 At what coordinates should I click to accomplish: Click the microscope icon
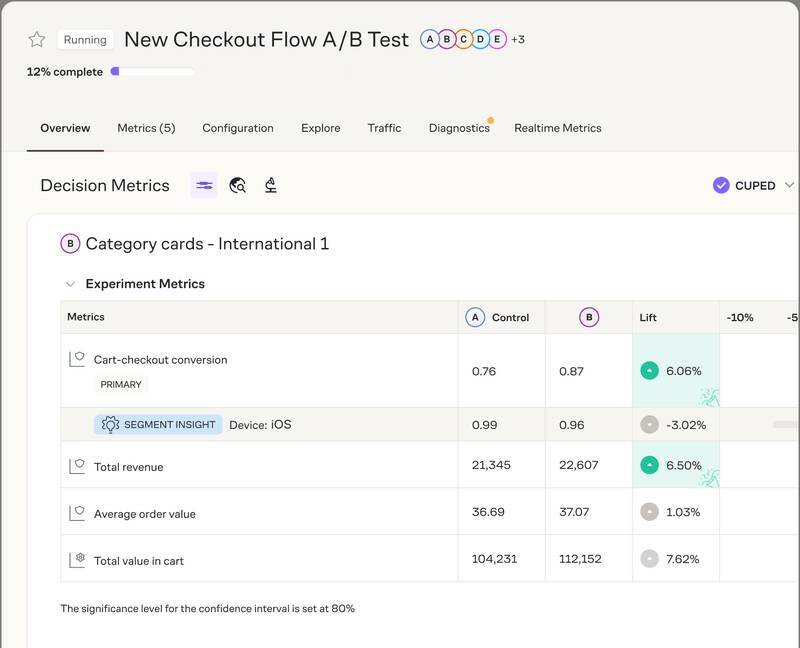coord(270,185)
